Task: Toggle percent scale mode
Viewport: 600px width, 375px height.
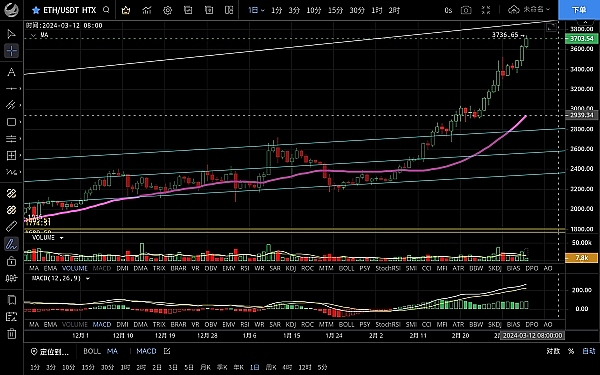Action: pos(571,351)
